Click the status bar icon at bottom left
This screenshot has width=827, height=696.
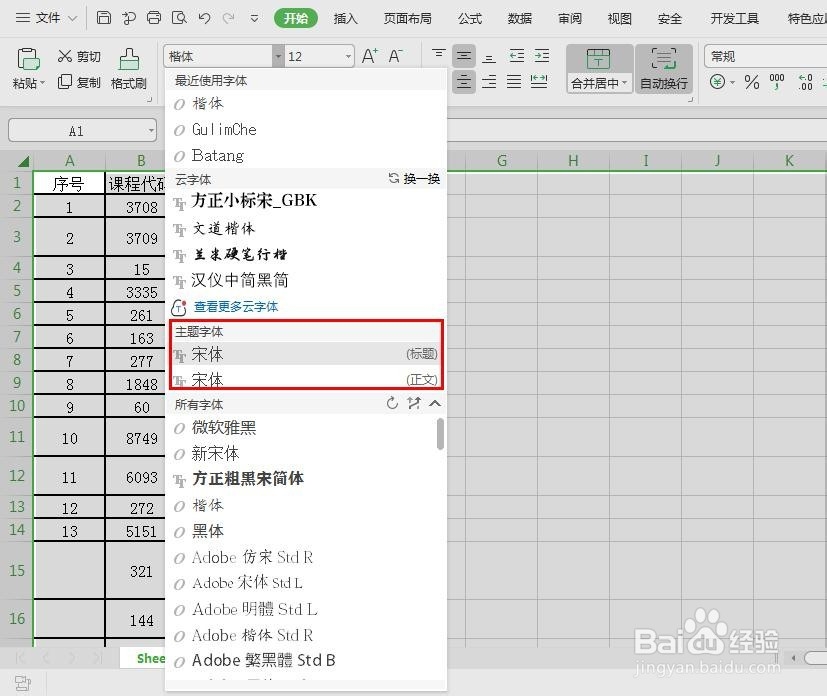pyautogui.click(x=23, y=683)
